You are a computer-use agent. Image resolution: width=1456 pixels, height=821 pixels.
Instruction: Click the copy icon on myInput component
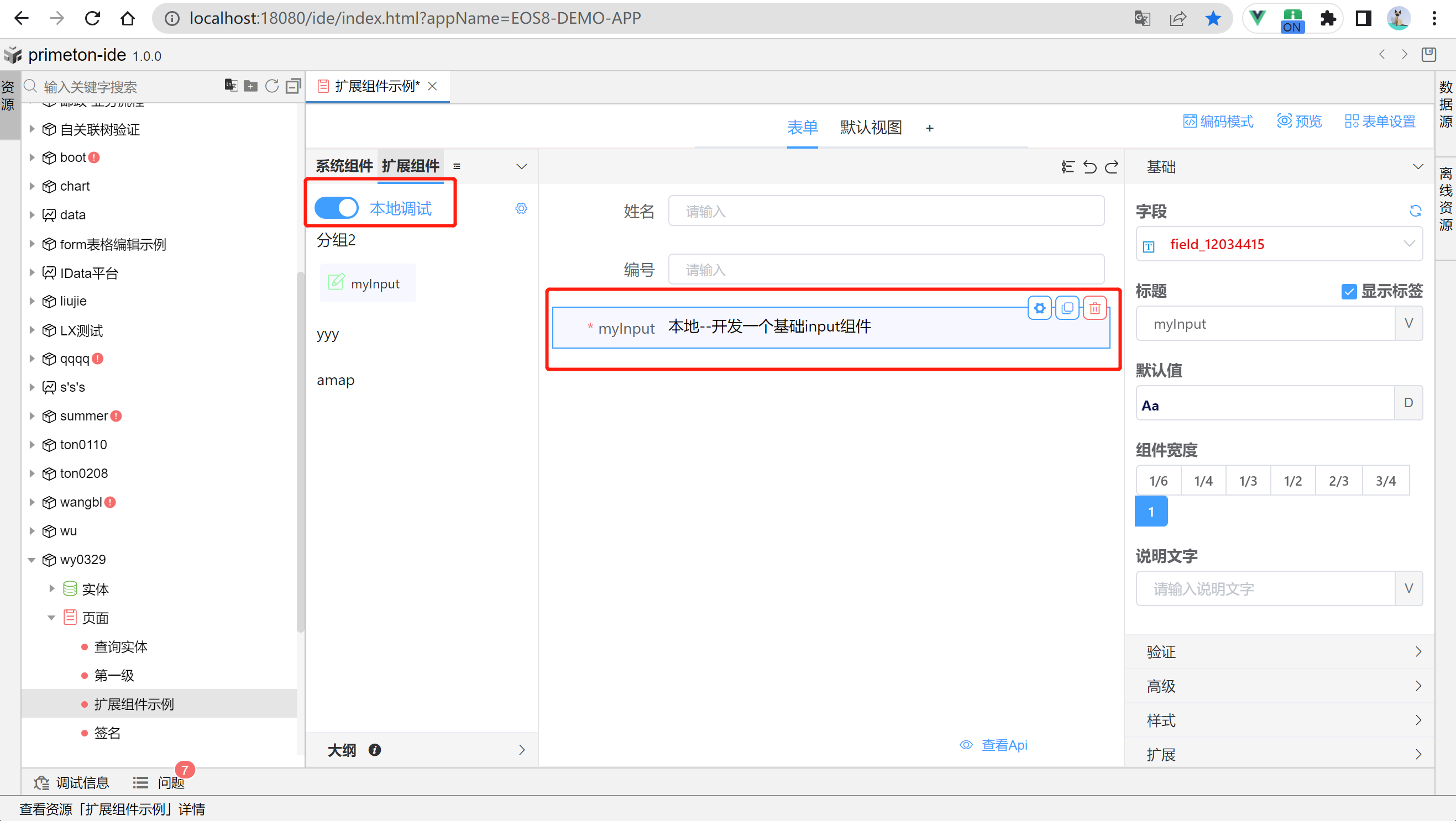pyautogui.click(x=1067, y=308)
